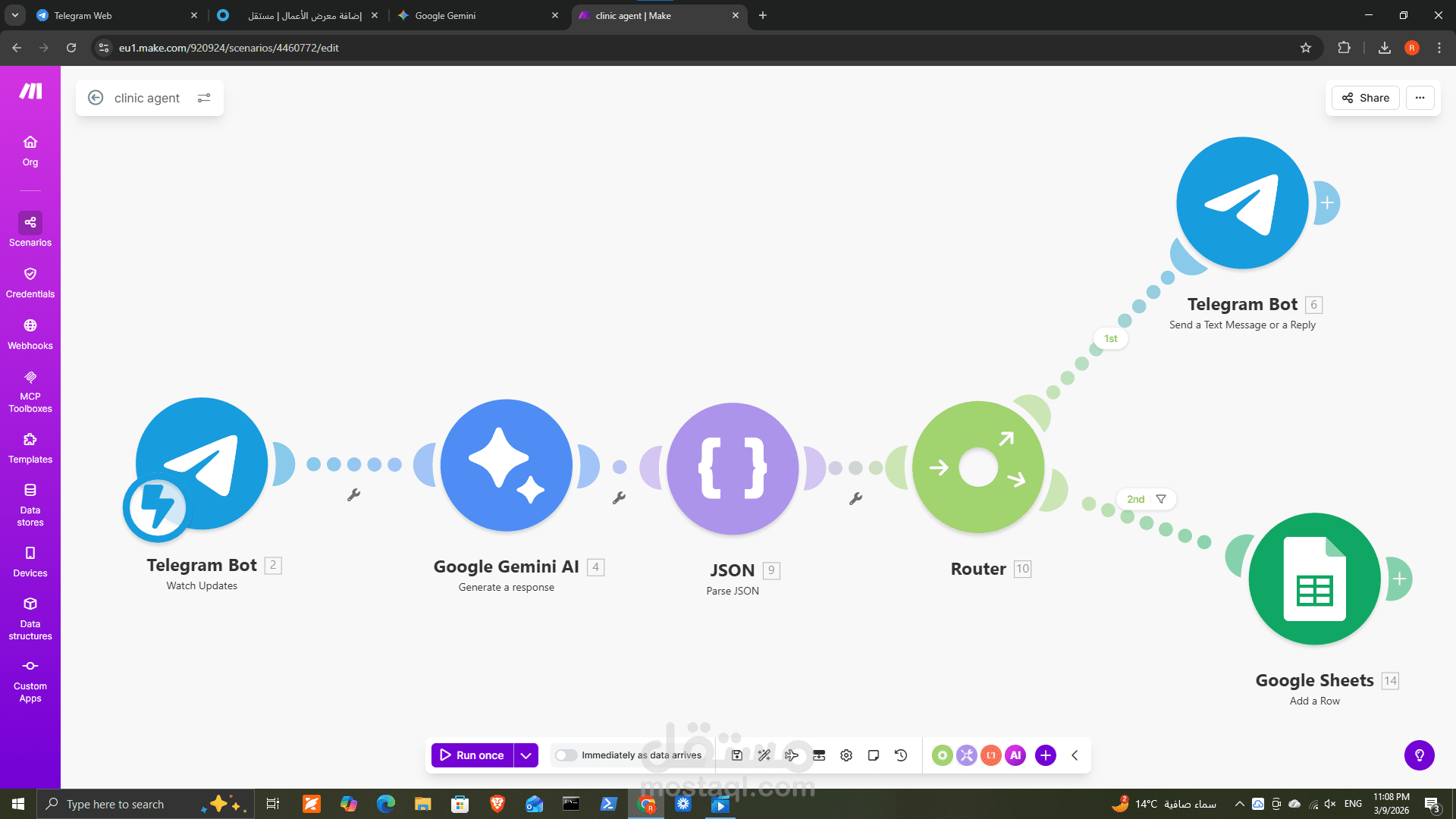1456x819 pixels.
Task: Open the Templates sidebar item
Action: click(30, 448)
